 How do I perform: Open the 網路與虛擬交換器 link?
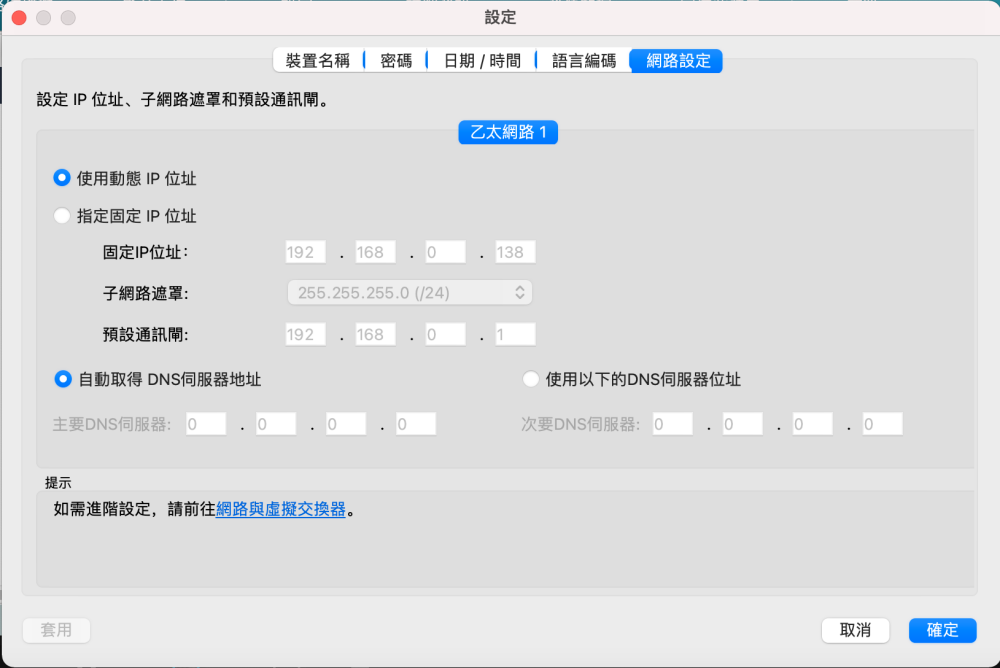281,509
